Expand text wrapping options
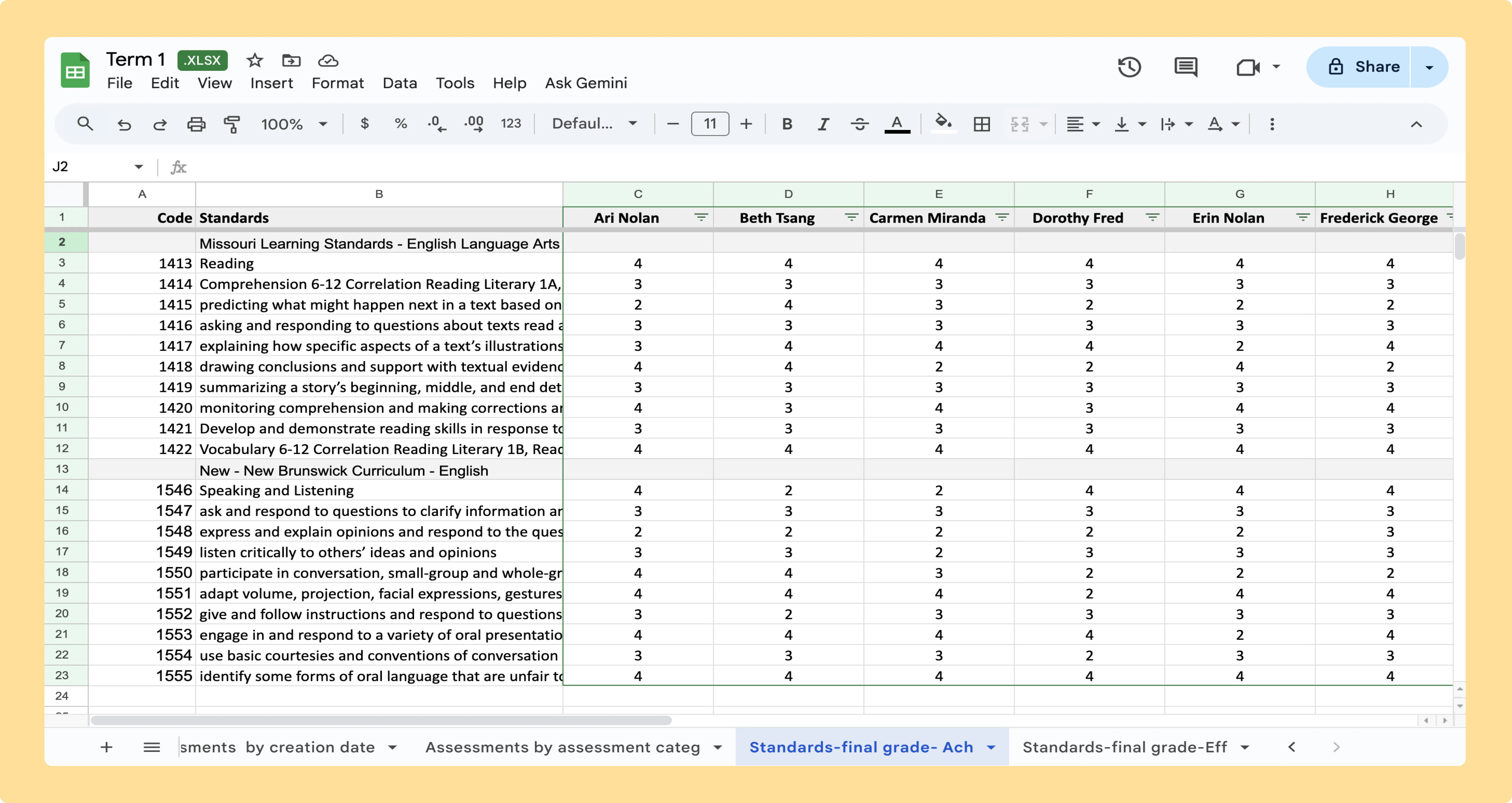 click(x=1189, y=124)
